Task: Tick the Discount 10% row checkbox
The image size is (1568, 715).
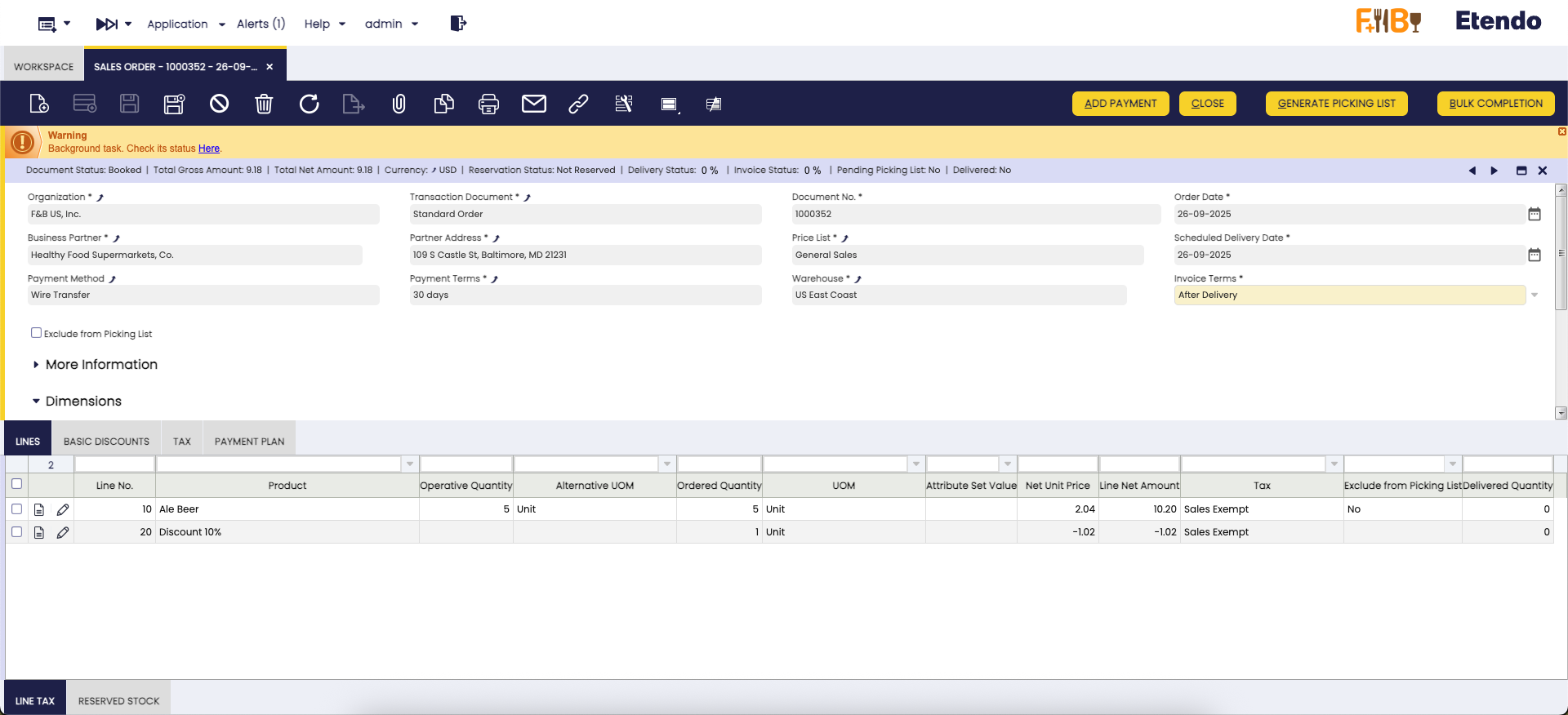Action: (x=16, y=532)
